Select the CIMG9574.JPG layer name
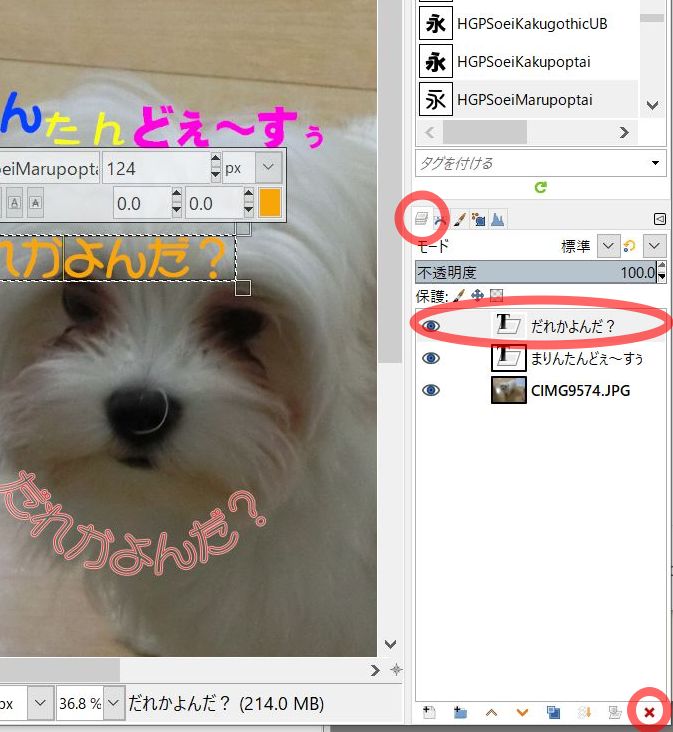The width and height of the screenshot is (673, 732). 581,390
